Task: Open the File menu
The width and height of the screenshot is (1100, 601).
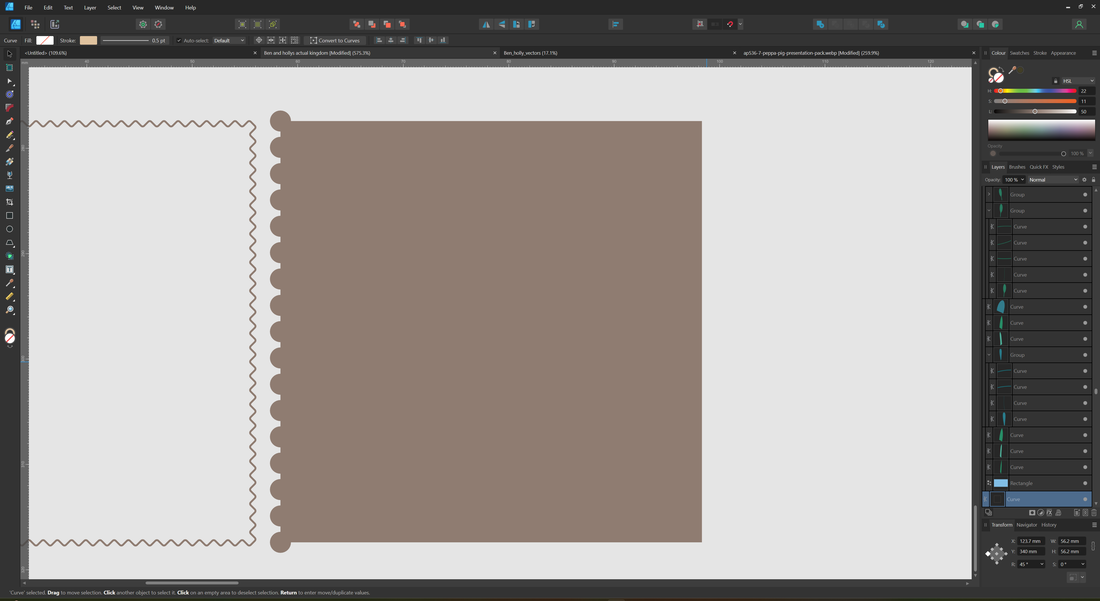Action: (x=29, y=8)
